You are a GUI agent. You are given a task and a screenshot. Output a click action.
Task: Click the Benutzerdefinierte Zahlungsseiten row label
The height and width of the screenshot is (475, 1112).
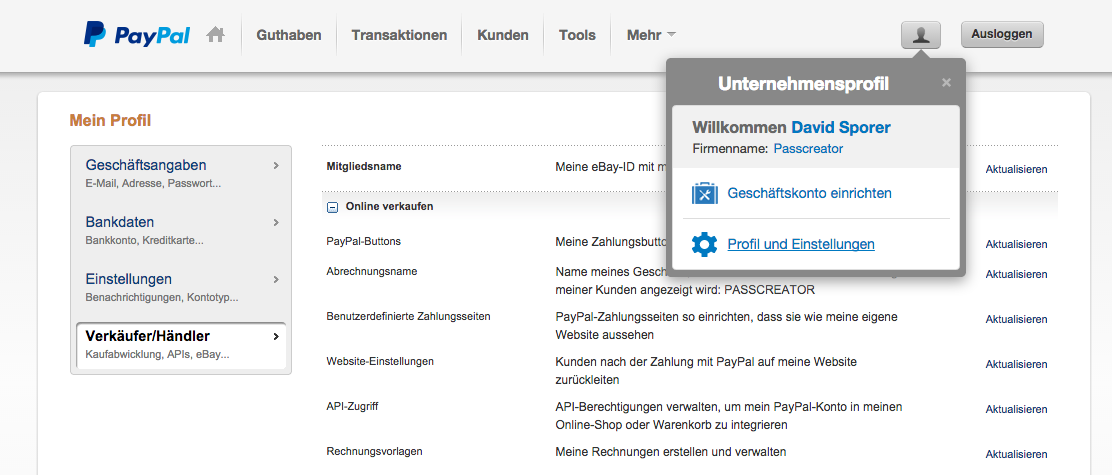[x=408, y=316]
